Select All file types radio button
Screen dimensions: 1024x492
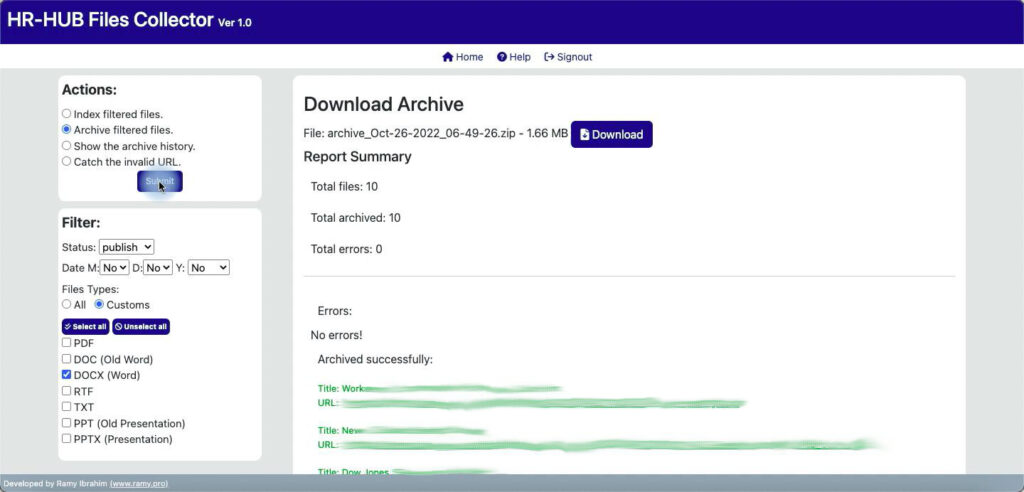pyautogui.click(x=67, y=304)
